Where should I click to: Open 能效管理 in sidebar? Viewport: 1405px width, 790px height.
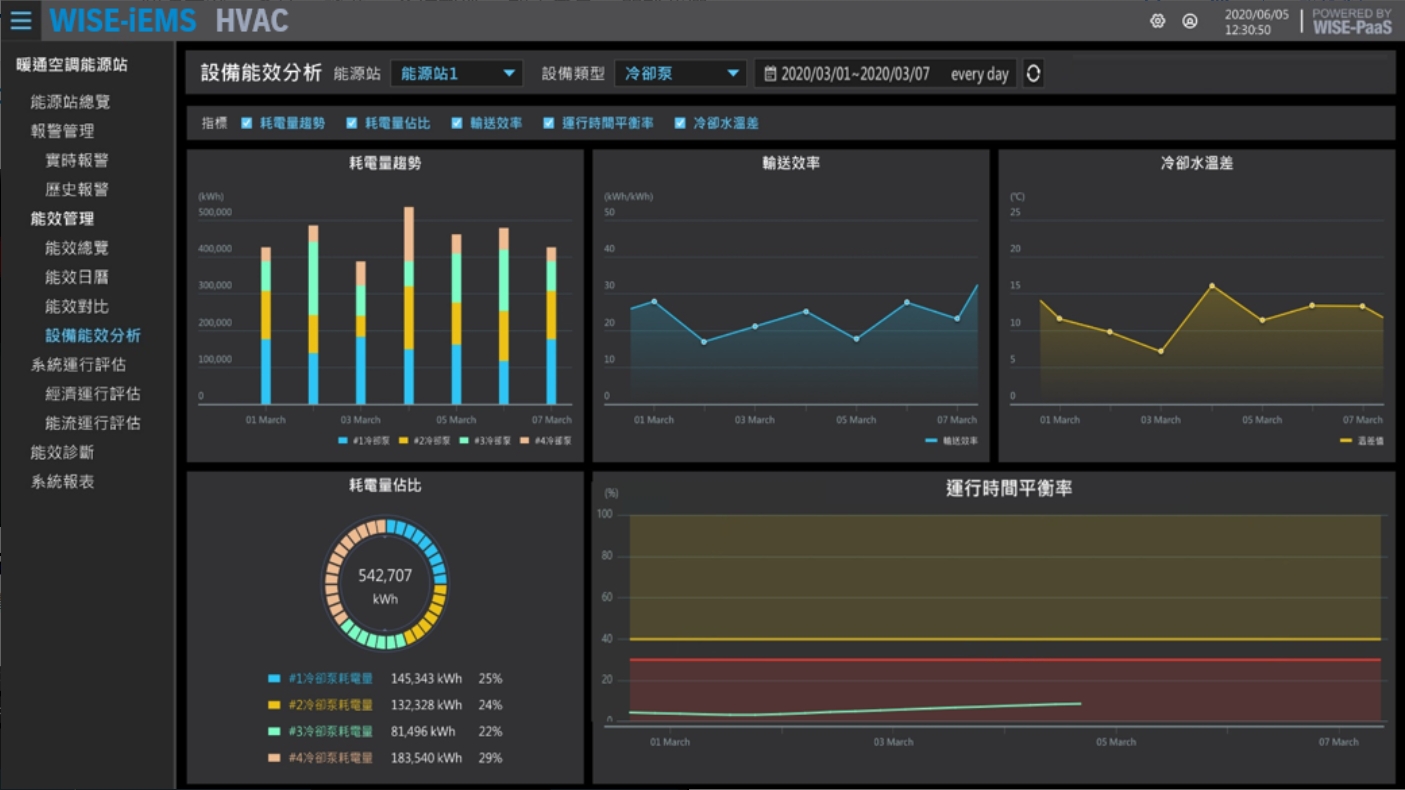[62, 218]
